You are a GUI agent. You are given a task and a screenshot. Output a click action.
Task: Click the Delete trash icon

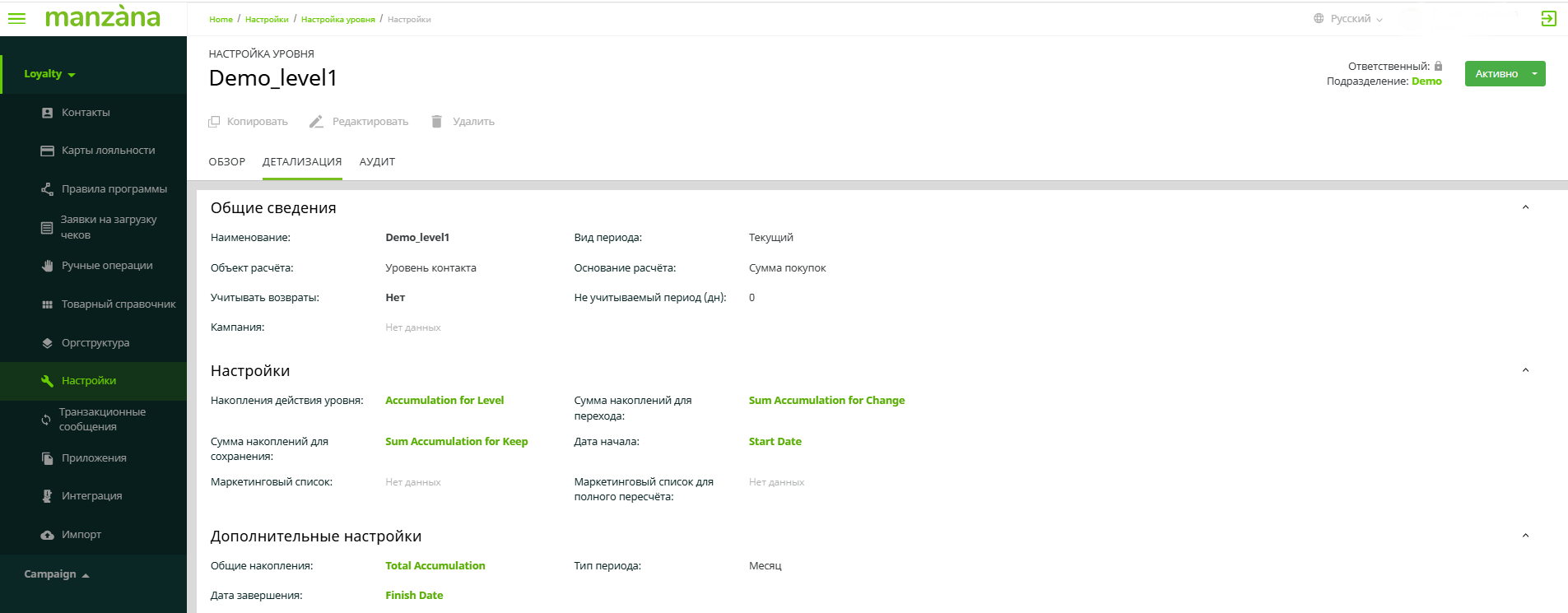tap(436, 122)
